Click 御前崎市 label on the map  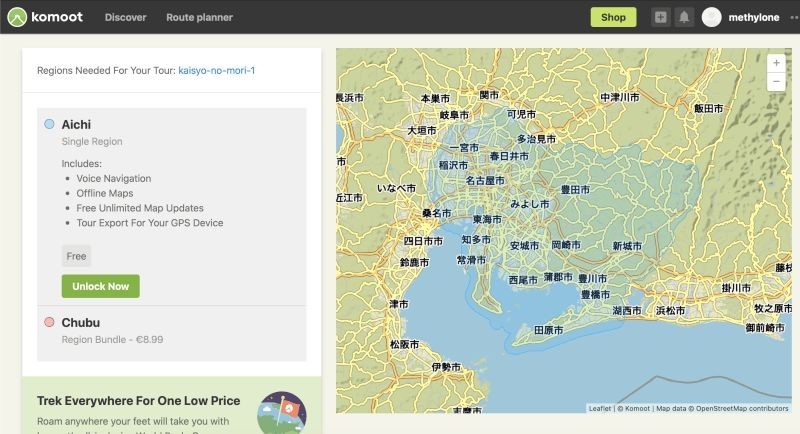[765, 327]
